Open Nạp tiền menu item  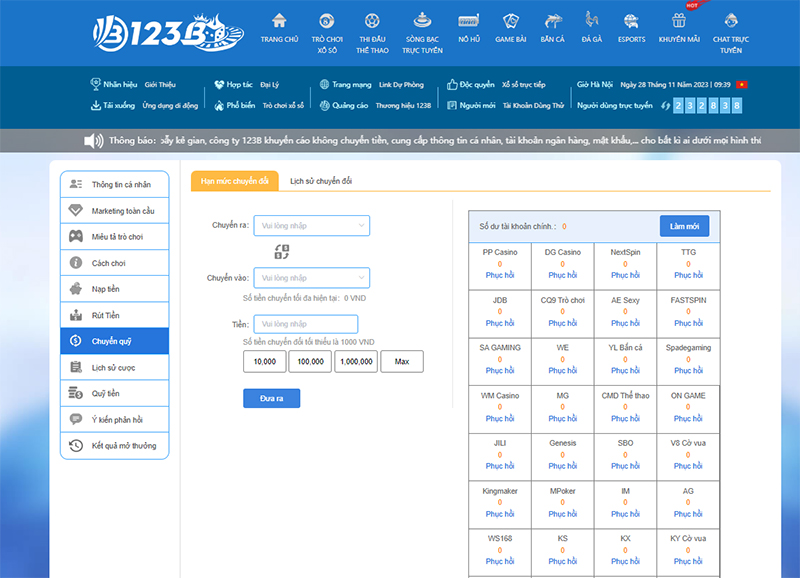[x=115, y=289]
